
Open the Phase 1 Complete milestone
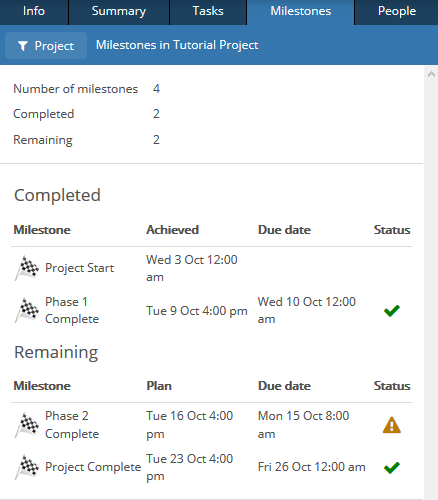pos(72,310)
